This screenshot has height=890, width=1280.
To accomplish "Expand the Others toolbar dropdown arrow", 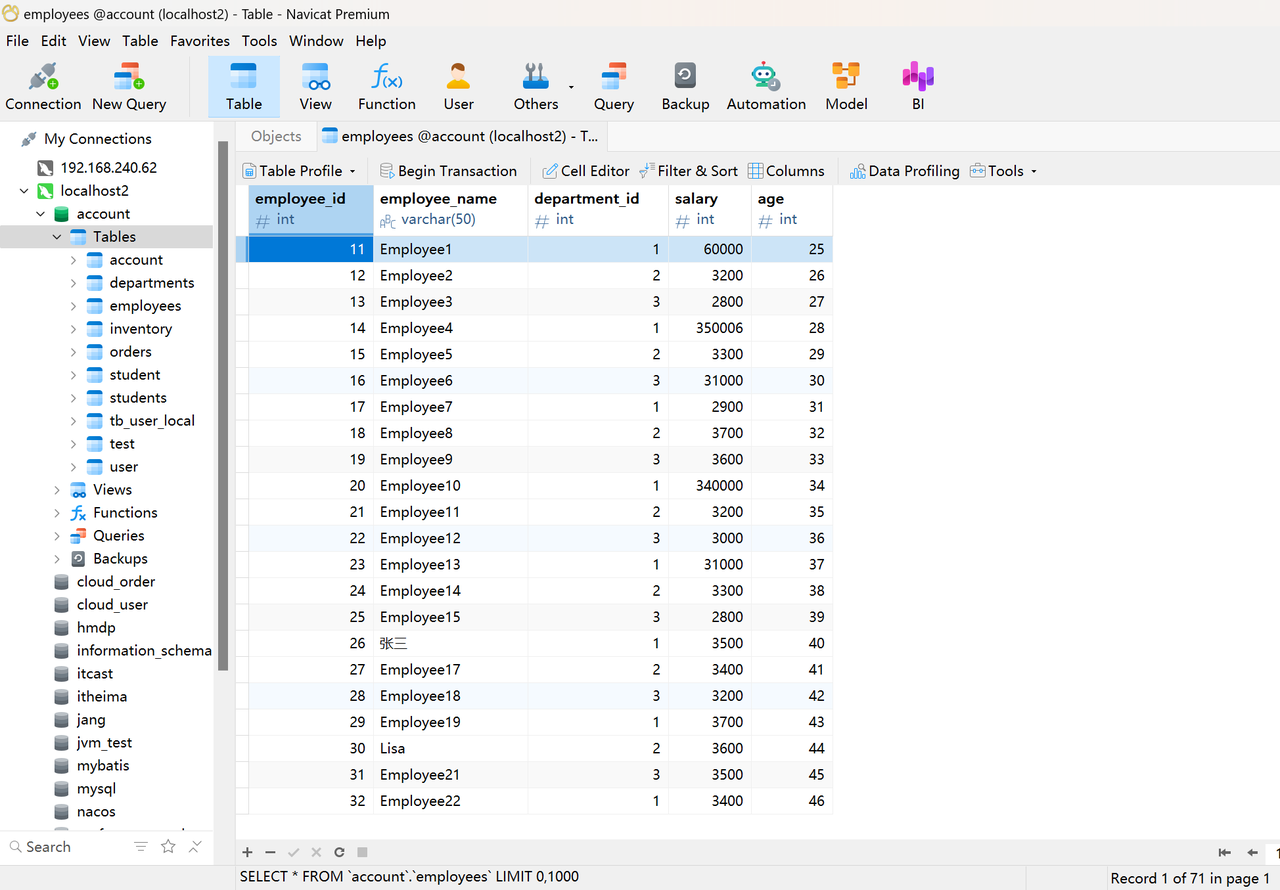I will click(571, 87).
